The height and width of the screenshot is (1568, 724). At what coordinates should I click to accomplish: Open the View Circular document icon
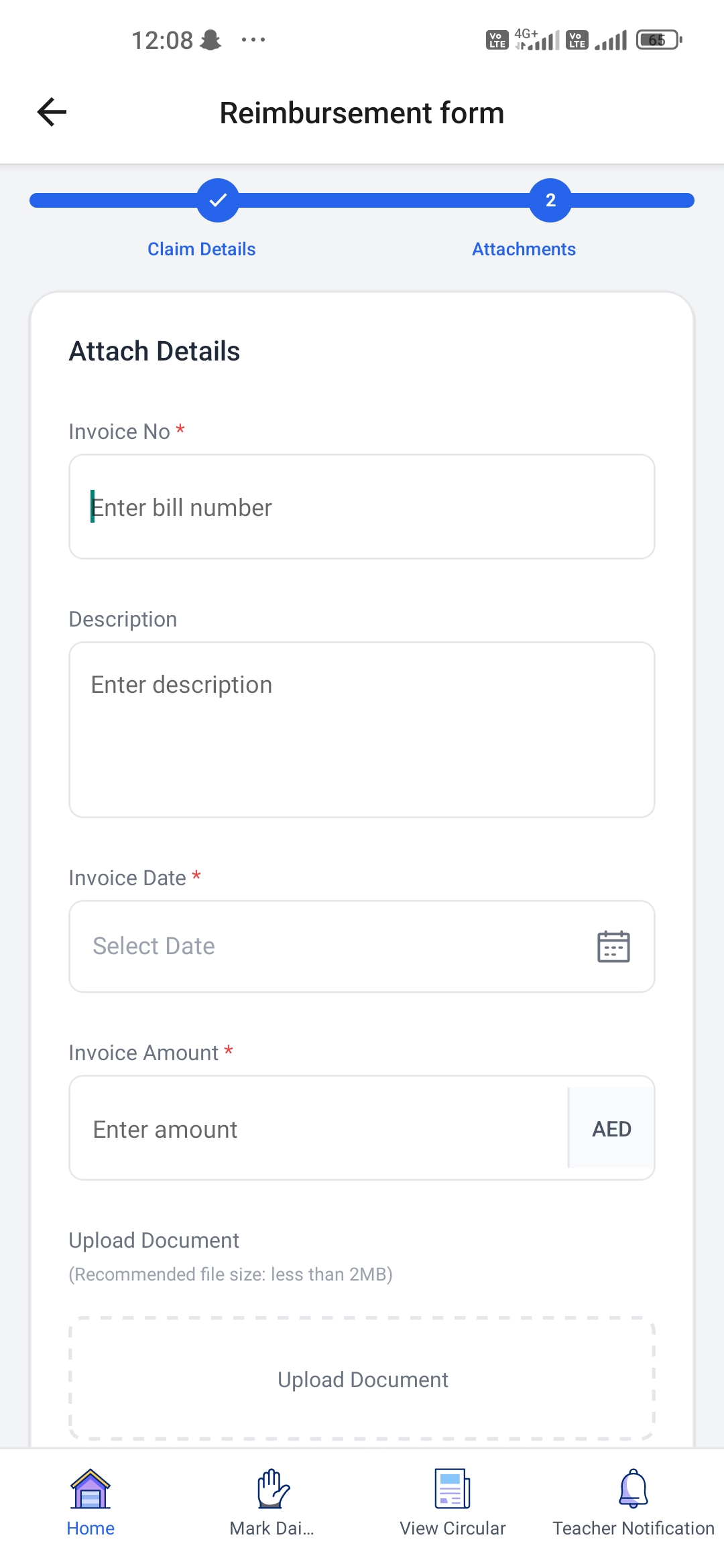coord(452,1488)
